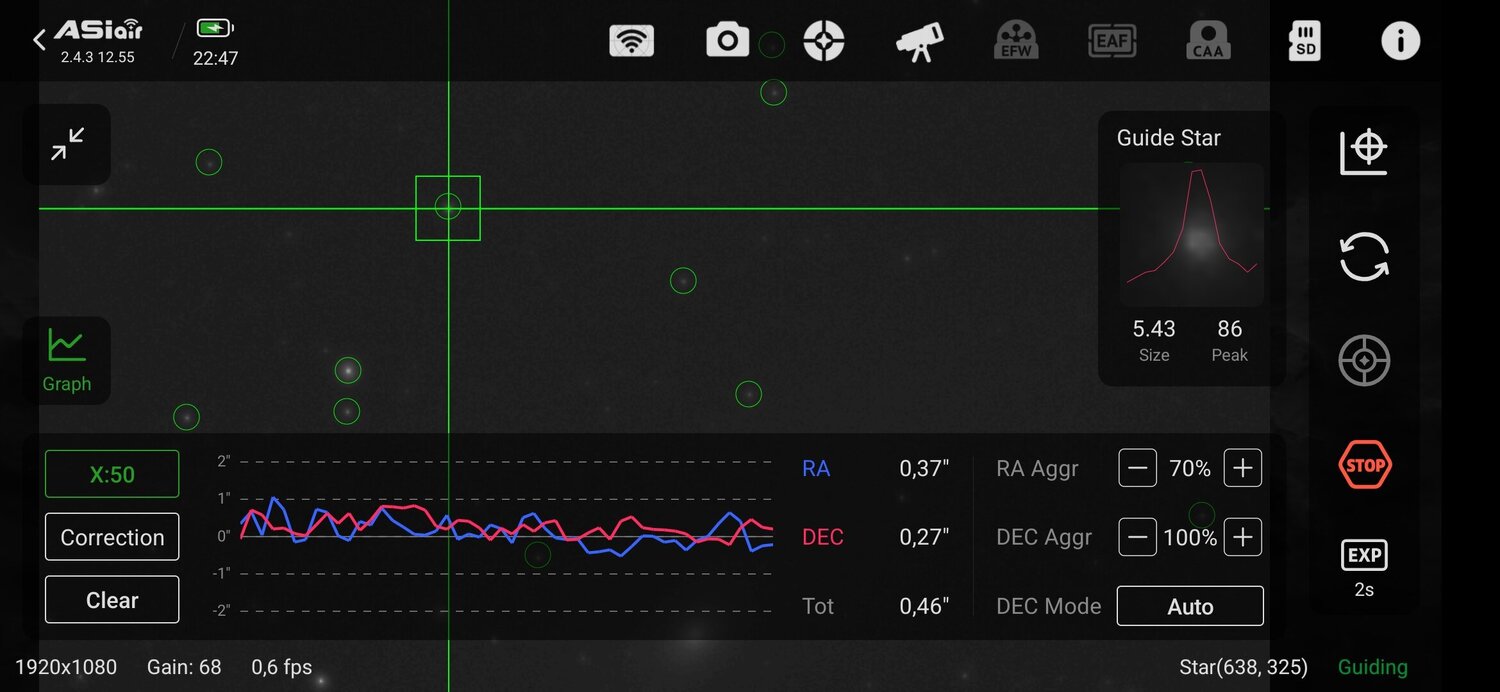1500x692 pixels.
Task: Open the EFW filter wheel settings
Action: pos(1015,40)
